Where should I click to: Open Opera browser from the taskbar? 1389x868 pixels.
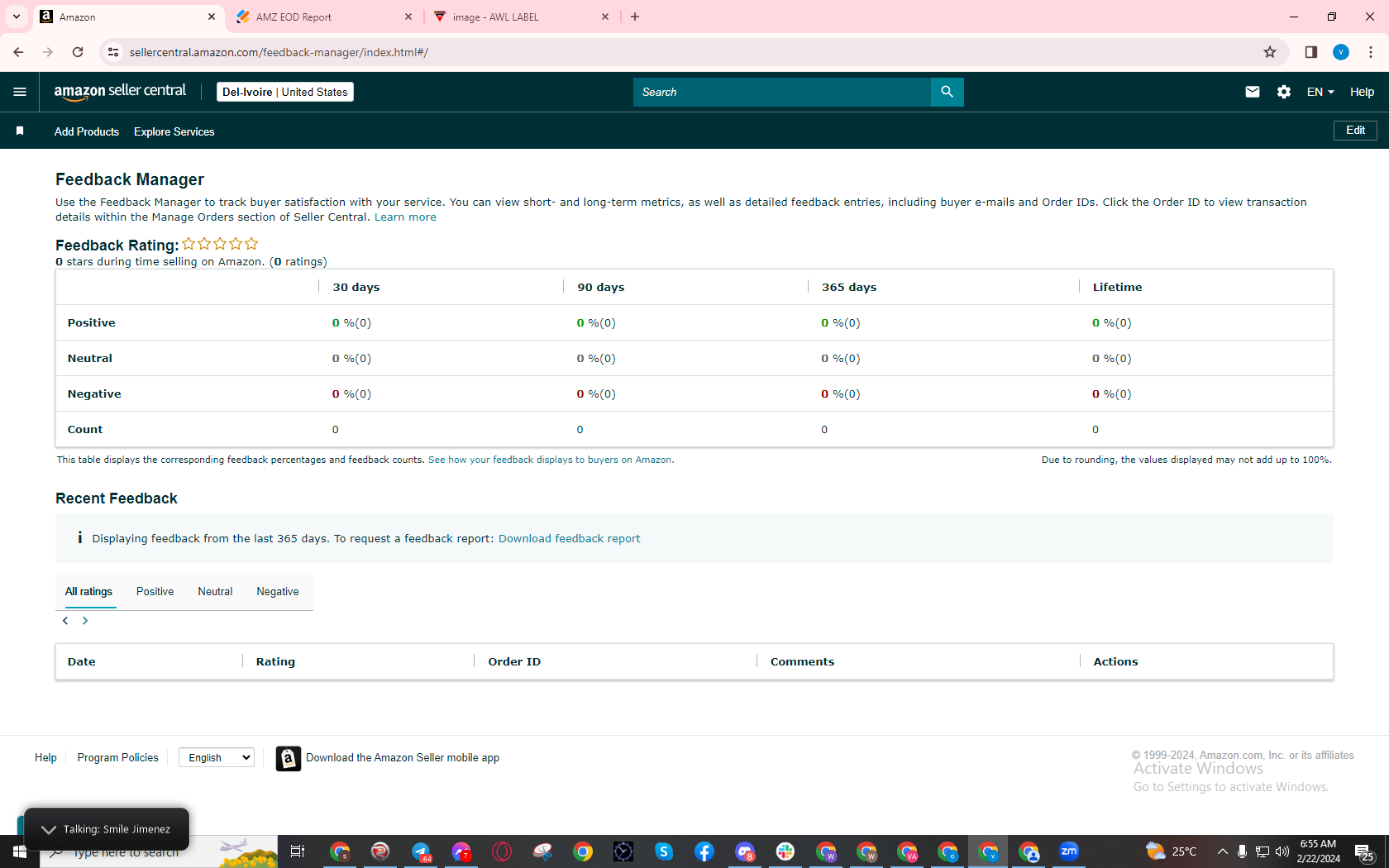click(502, 851)
